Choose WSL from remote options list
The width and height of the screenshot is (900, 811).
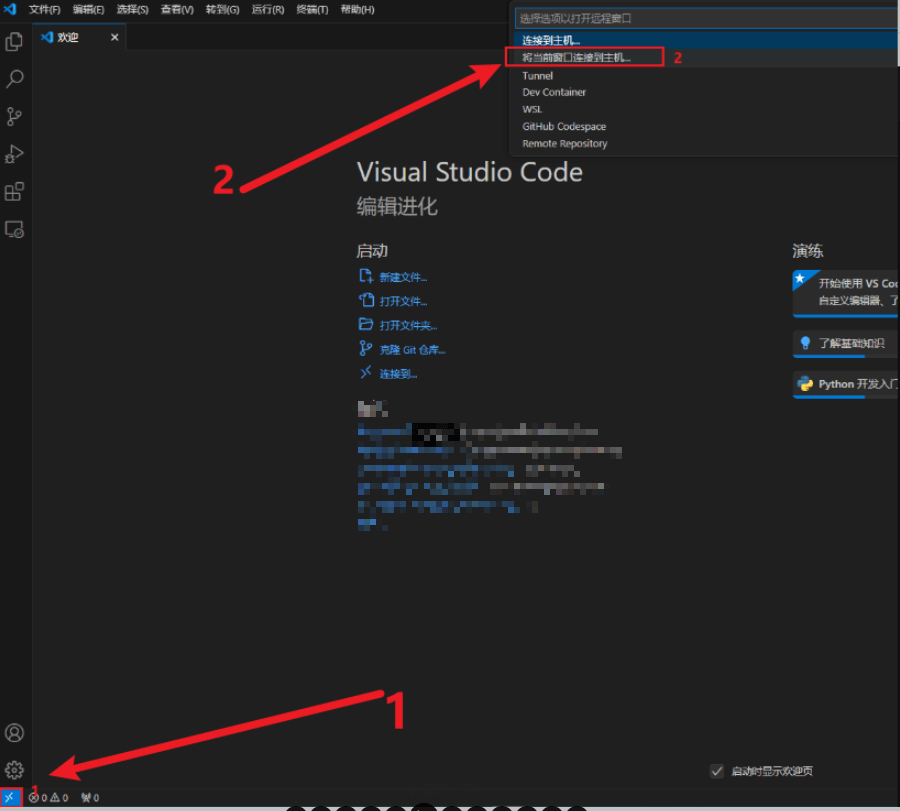[x=532, y=109]
